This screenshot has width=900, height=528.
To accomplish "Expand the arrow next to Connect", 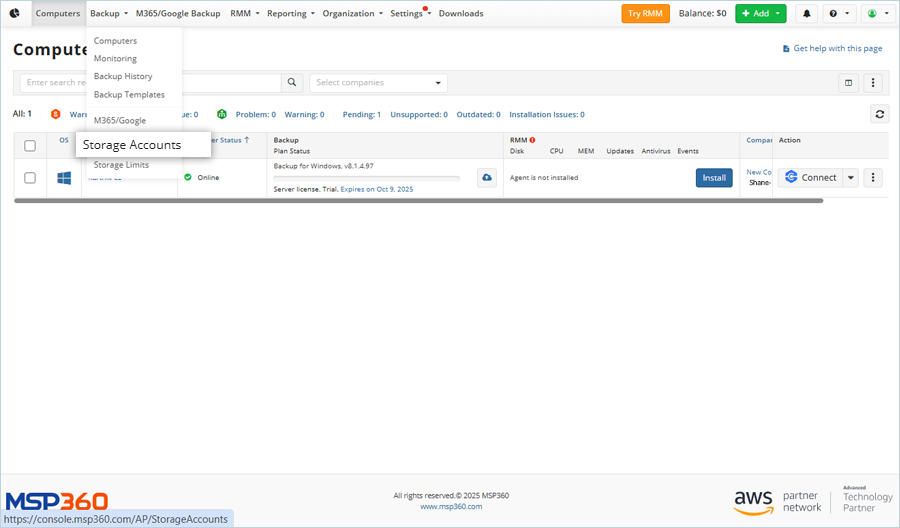I will pos(851,177).
